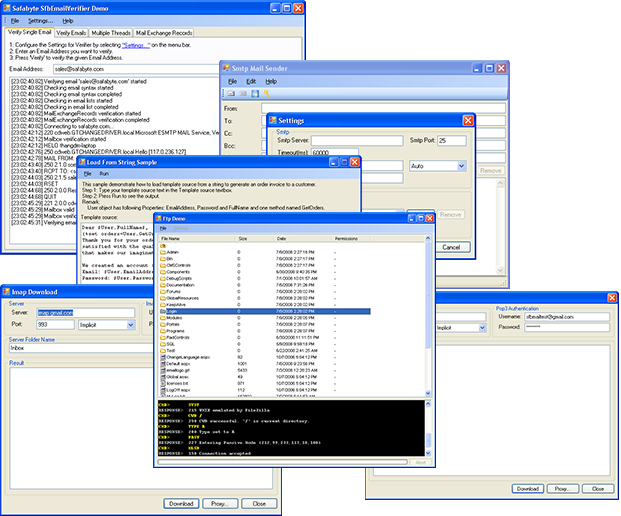Select the DebugScripts folder icon in Ftp Demo

163,278
